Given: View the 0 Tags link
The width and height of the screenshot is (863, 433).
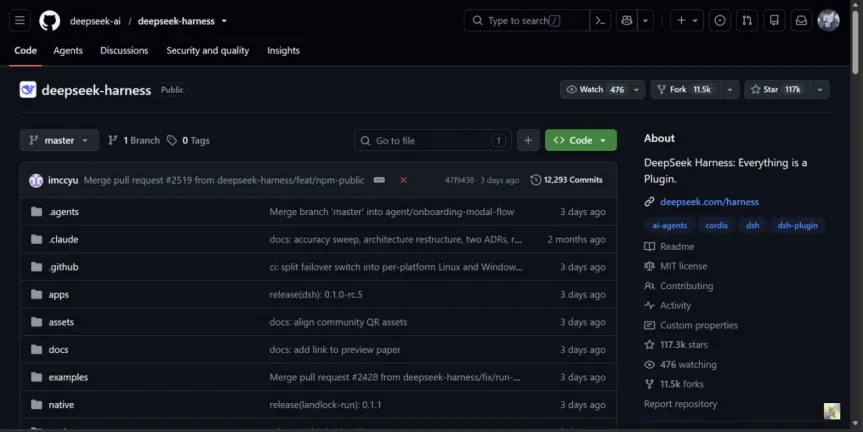Looking at the screenshot, I should click(x=189, y=140).
